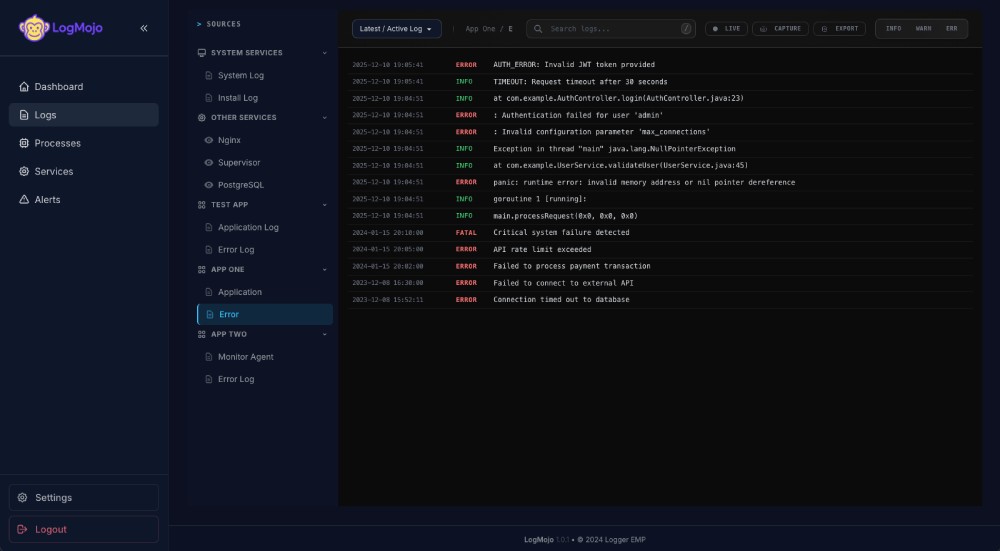Toggle the INFO level filter
The image size is (1000, 551).
(x=893, y=29)
